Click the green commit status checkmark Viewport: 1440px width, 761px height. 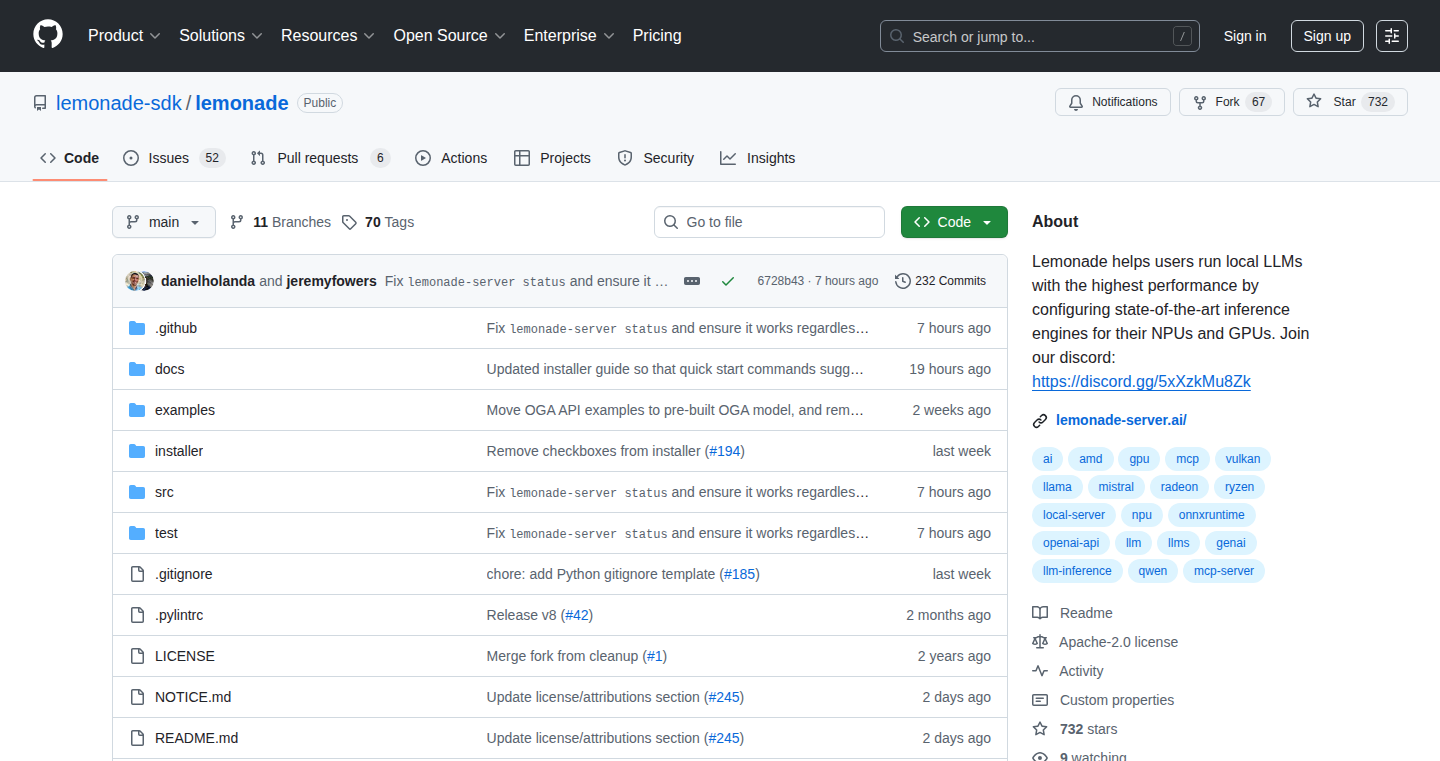728,281
